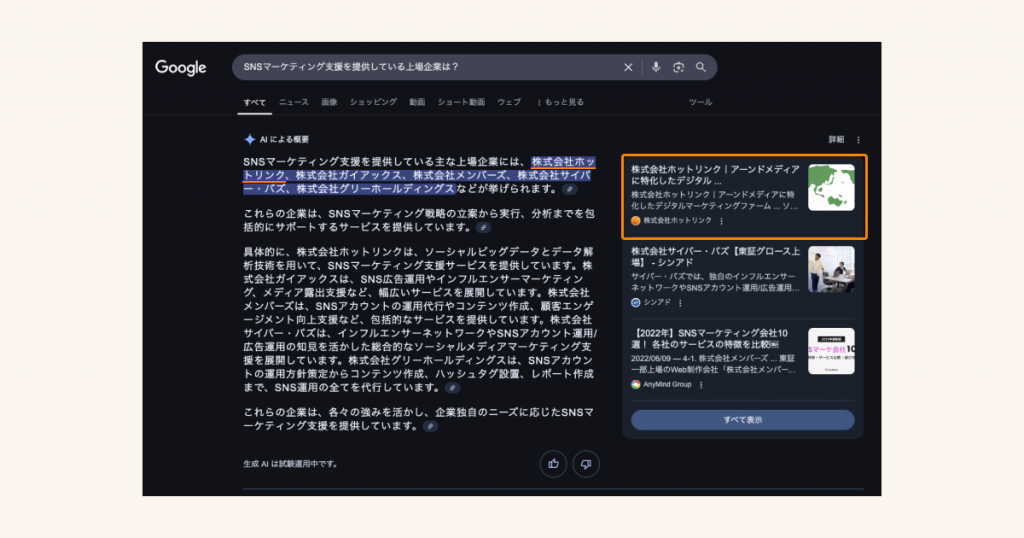
Task: Open options menu beside 株式会社ホットリンク source
Action: click(722, 221)
